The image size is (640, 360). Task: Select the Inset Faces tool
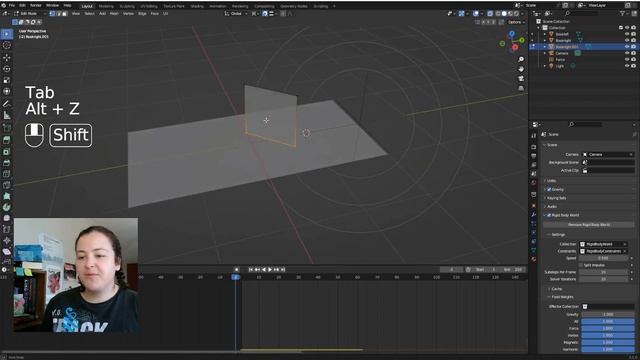(x=7, y=151)
